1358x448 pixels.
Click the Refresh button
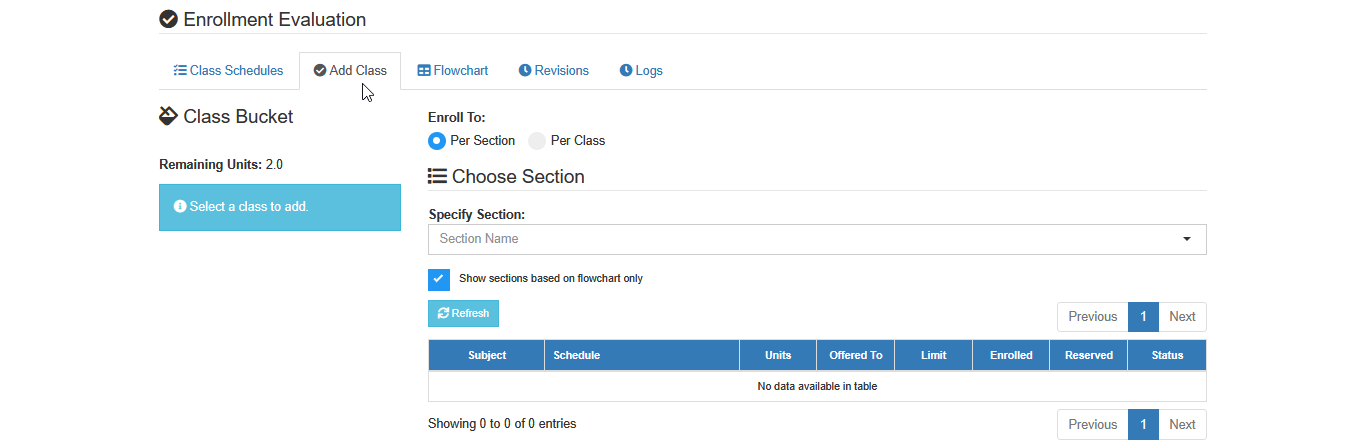(x=463, y=313)
